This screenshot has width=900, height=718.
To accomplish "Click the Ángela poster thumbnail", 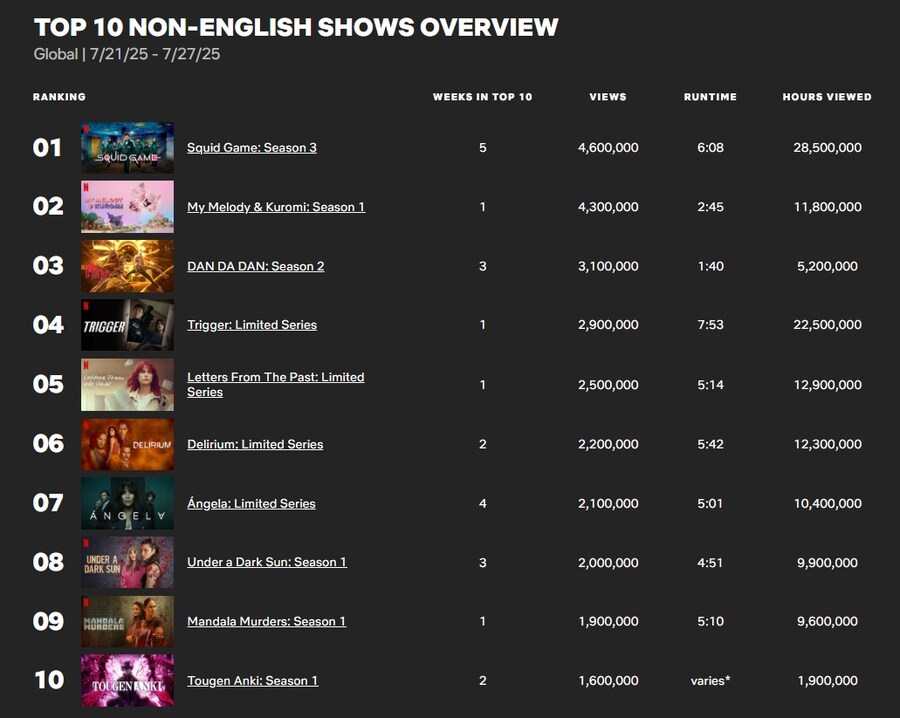I will pos(127,503).
